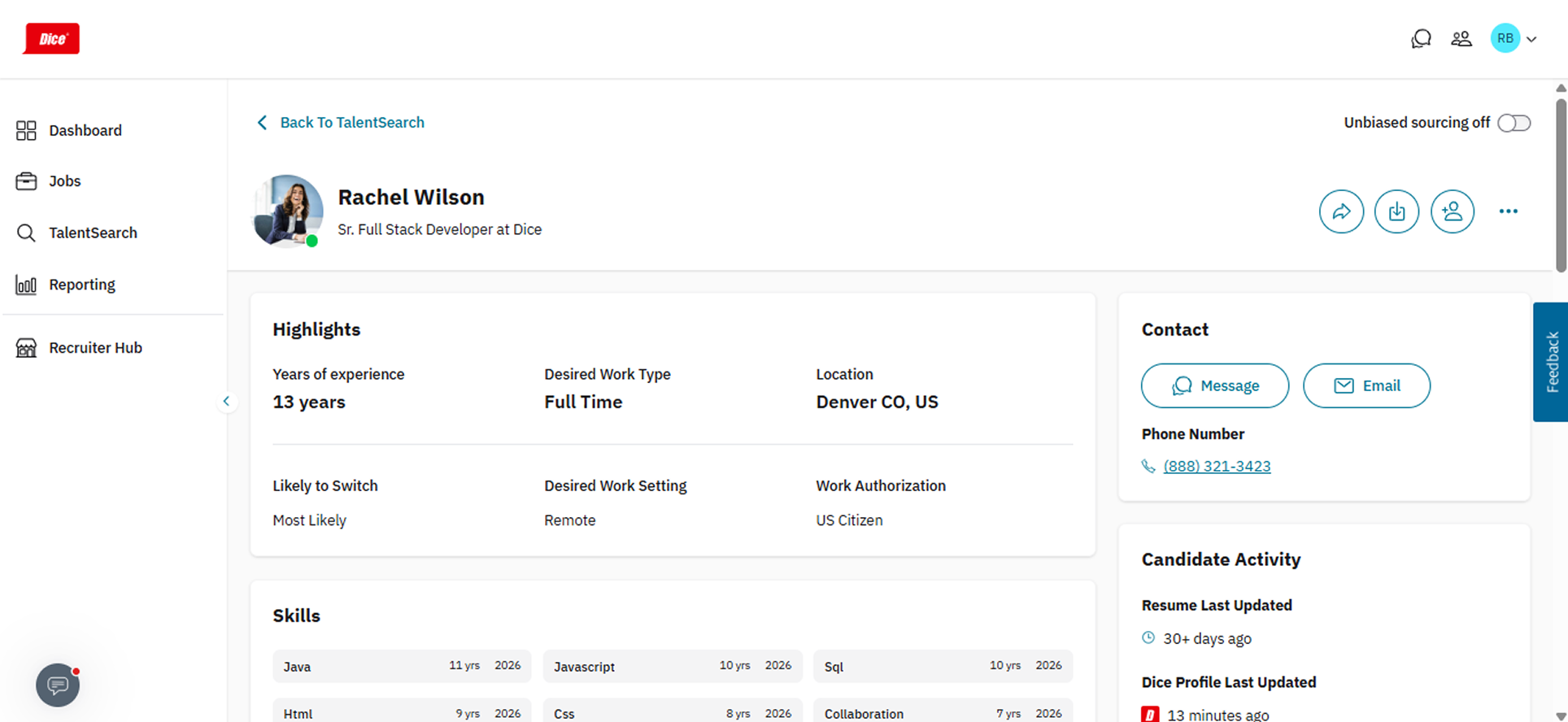This screenshot has width=1568, height=722.
Task: Share Rachel Wilson's profile
Action: coord(1341,211)
